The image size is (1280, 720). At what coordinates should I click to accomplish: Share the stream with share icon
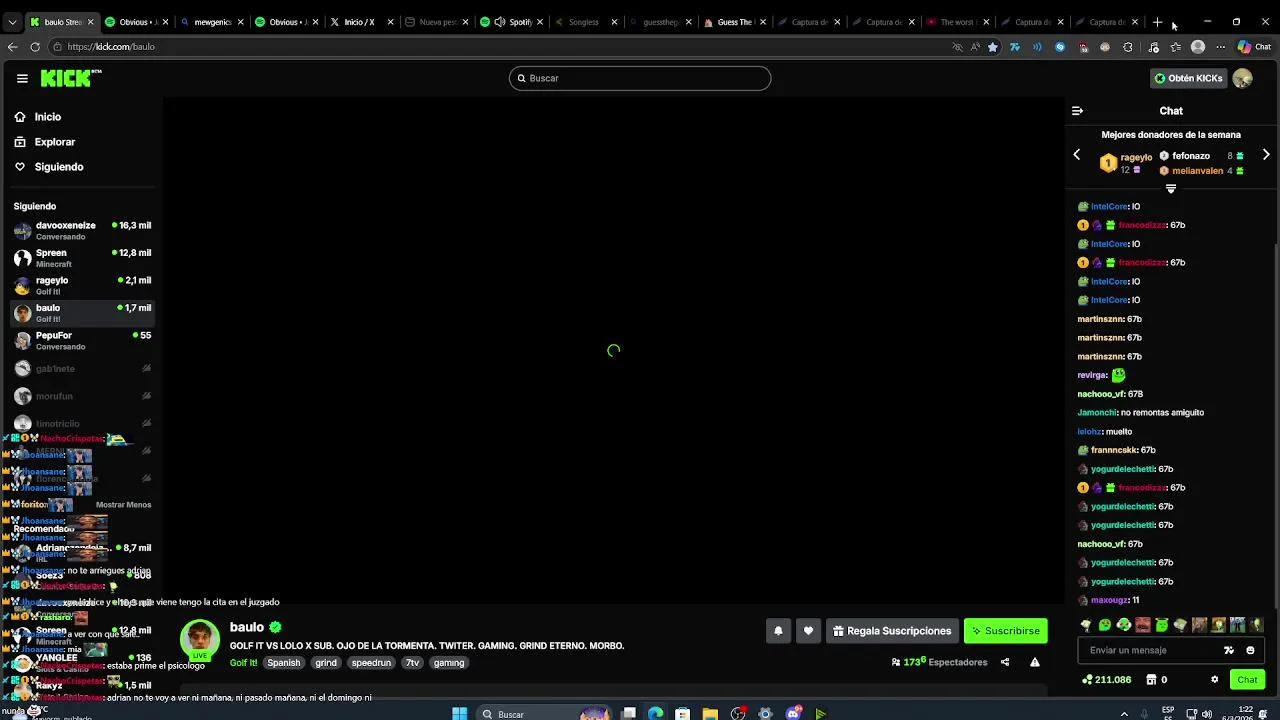tap(1005, 662)
